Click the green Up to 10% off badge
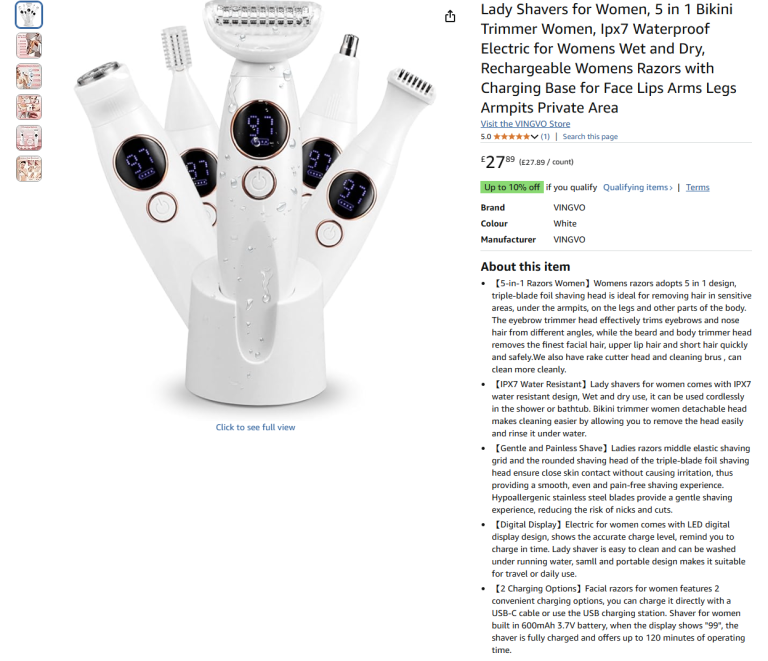The image size is (768, 661). (x=512, y=187)
